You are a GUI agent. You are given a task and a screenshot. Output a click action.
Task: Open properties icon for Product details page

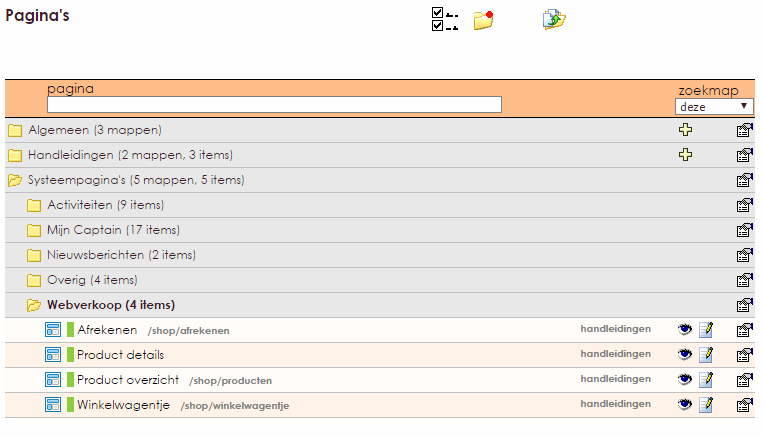[x=745, y=355]
